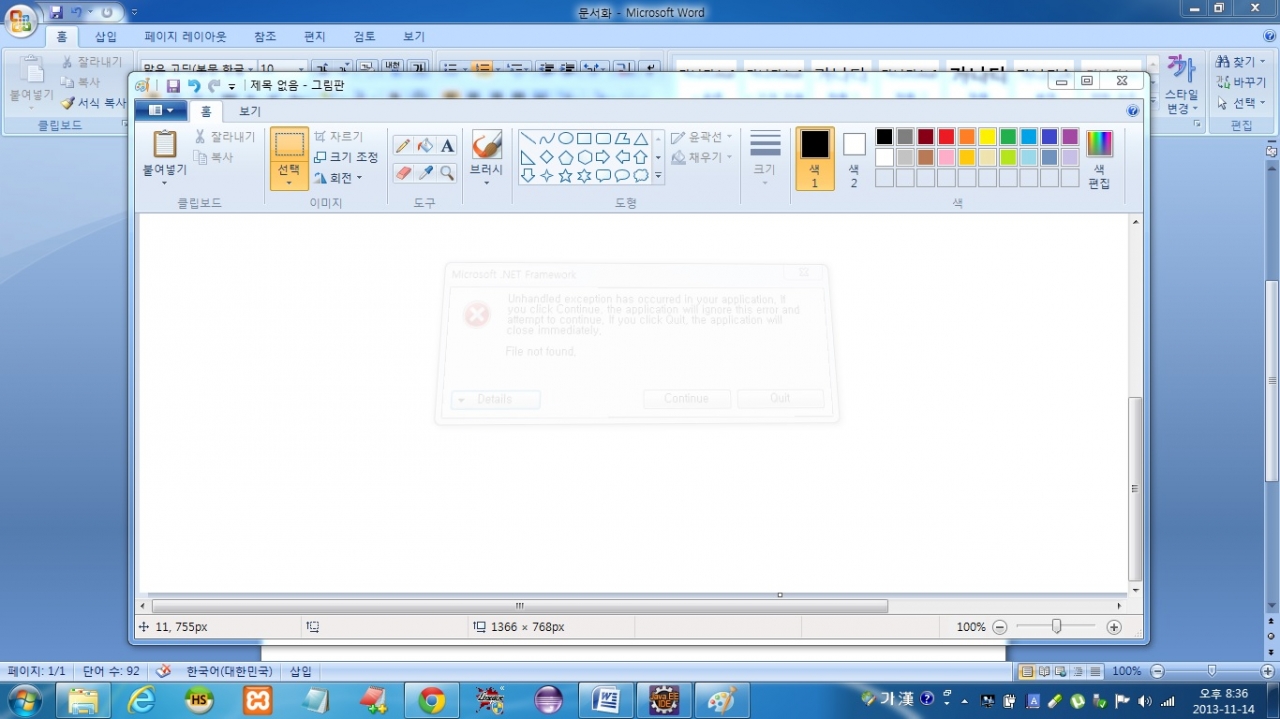Open Word's Page Layout (페이지 레이아웃) tab

click(x=186, y=36)
